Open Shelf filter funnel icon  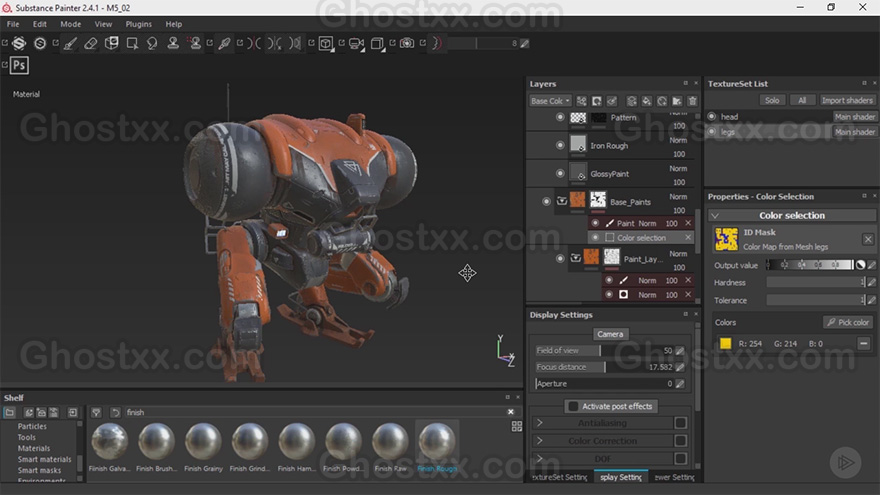(x=96, y=412)
